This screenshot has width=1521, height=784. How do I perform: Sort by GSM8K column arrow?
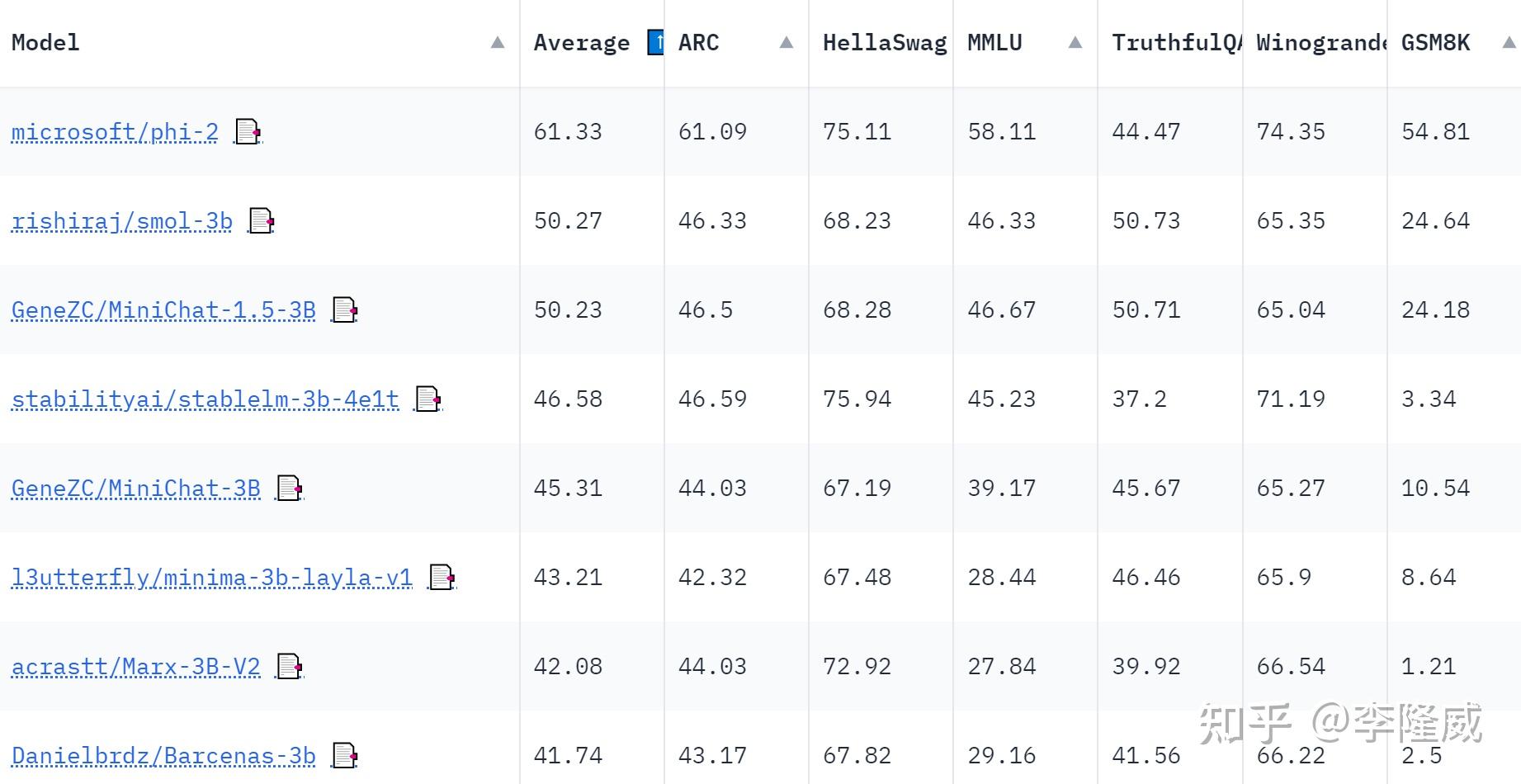click(x=1509, y=42)
